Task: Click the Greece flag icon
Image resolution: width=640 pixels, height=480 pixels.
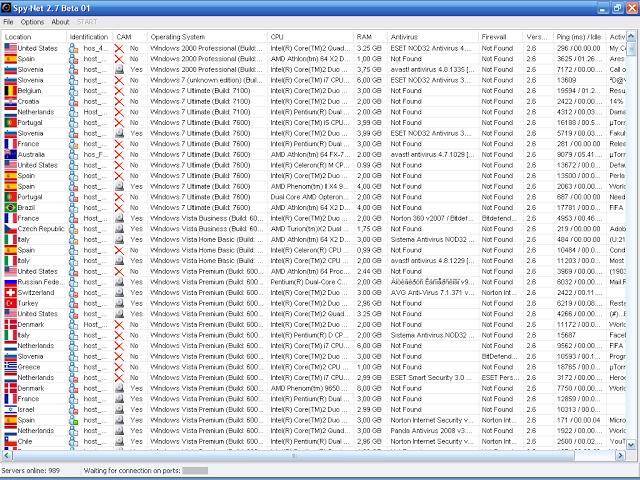Action: click(11, 367)
